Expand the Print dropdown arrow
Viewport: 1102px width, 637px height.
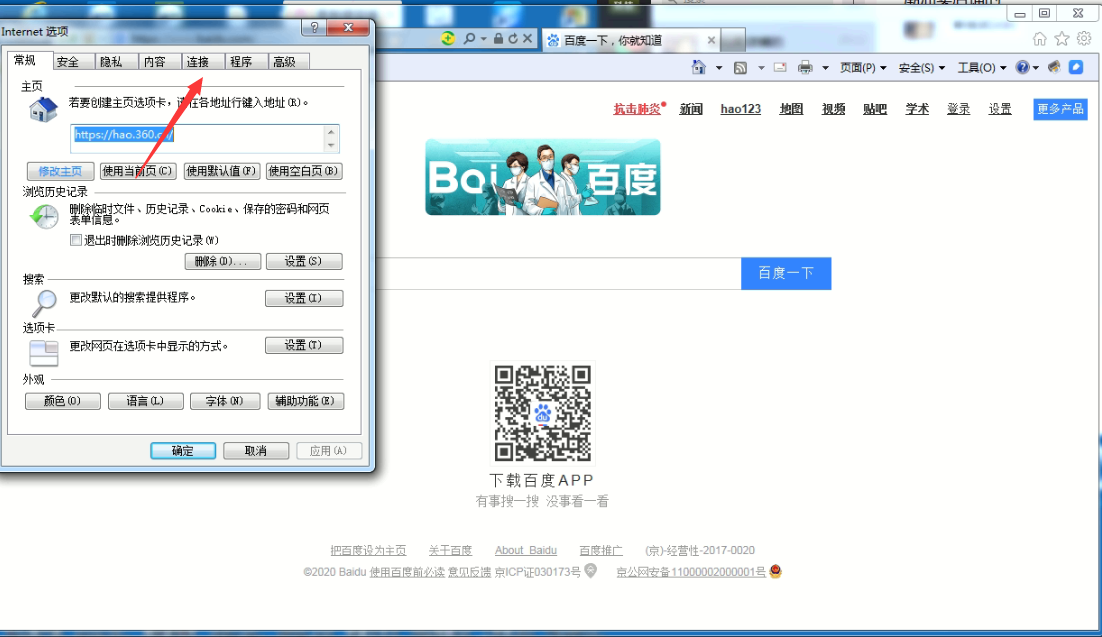click(825, 68)
